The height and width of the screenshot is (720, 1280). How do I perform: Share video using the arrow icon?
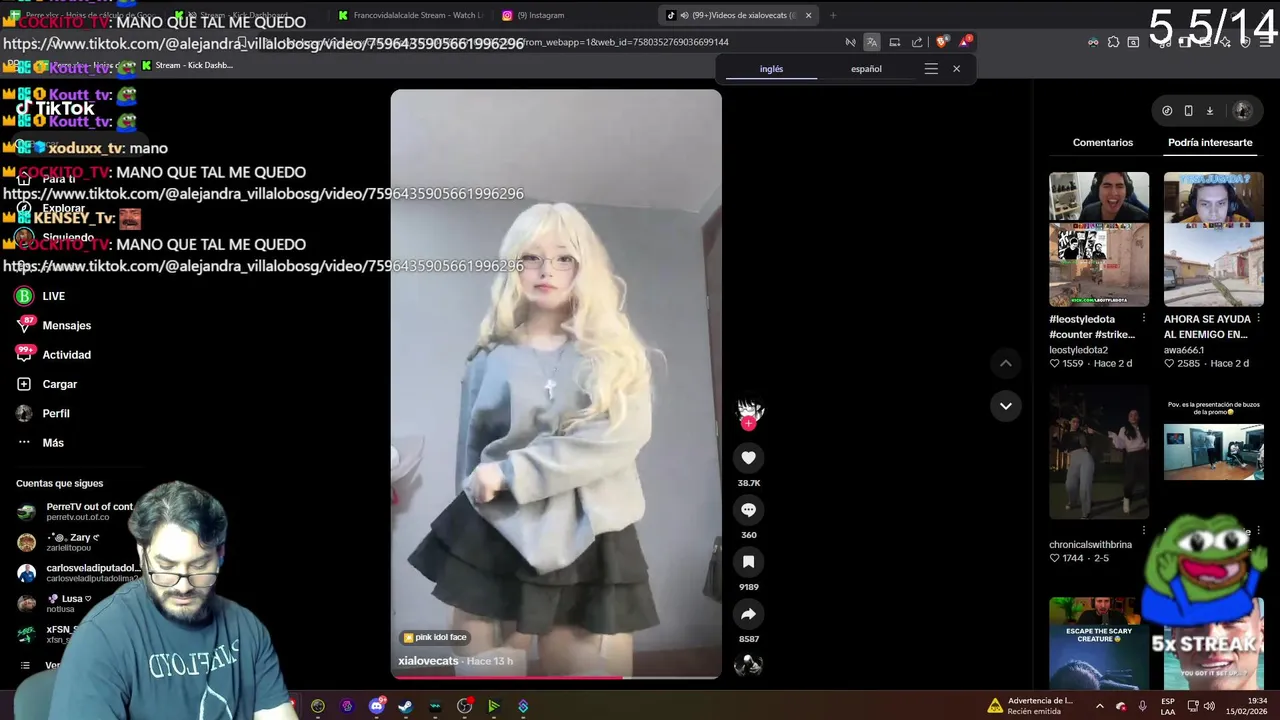[748, 614]
